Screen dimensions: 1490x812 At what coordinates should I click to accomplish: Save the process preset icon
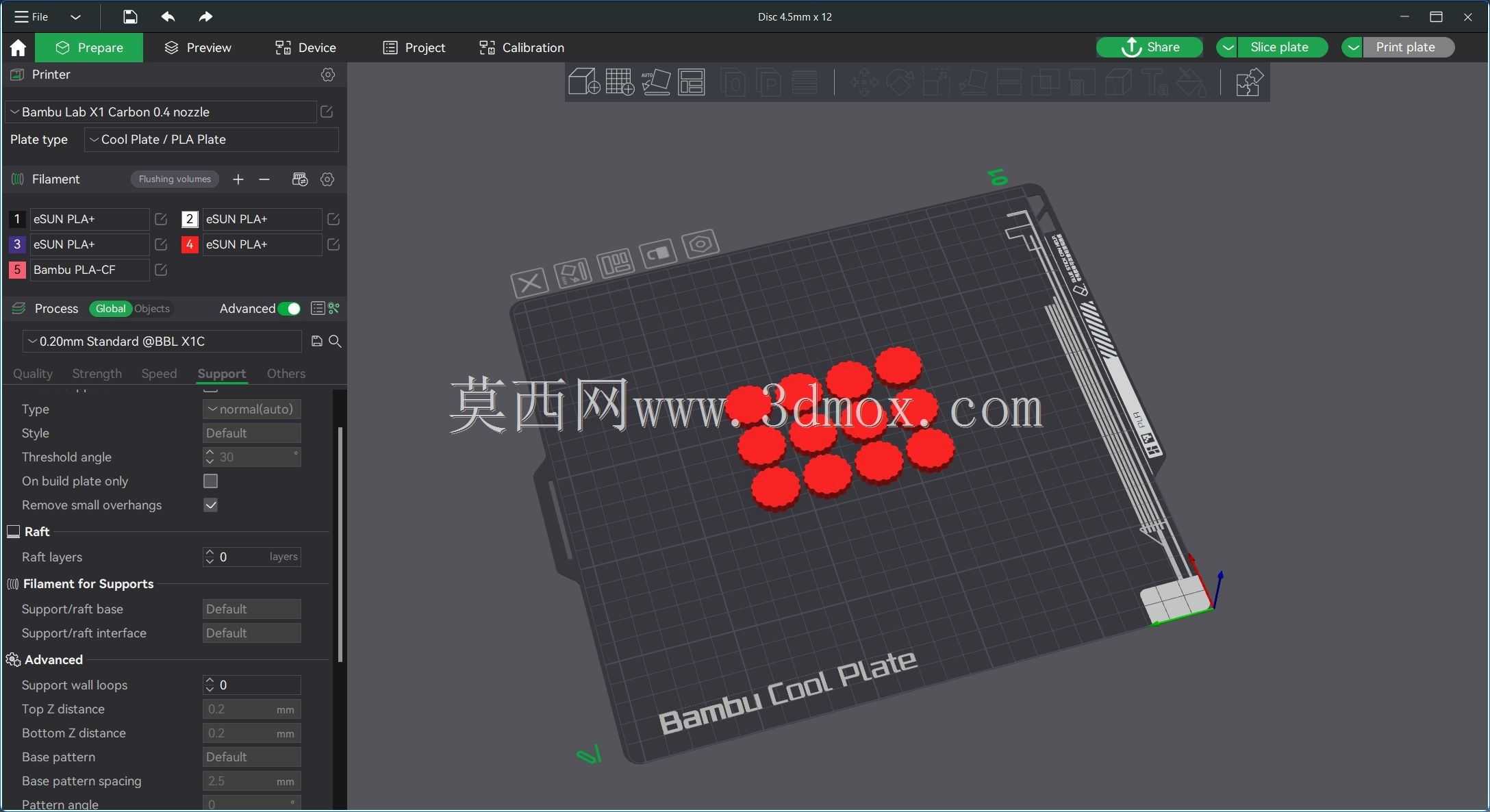tap(317, 341)
